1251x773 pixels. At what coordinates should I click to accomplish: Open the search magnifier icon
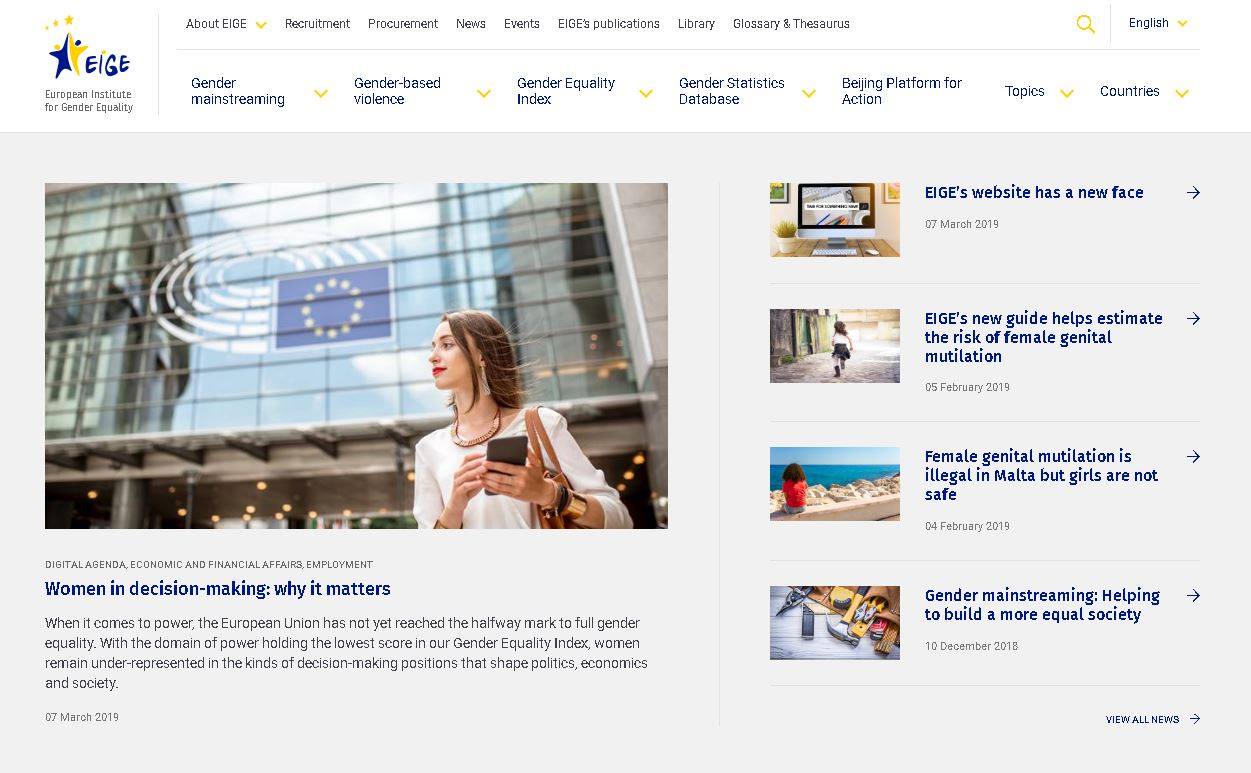(1085, 24)
